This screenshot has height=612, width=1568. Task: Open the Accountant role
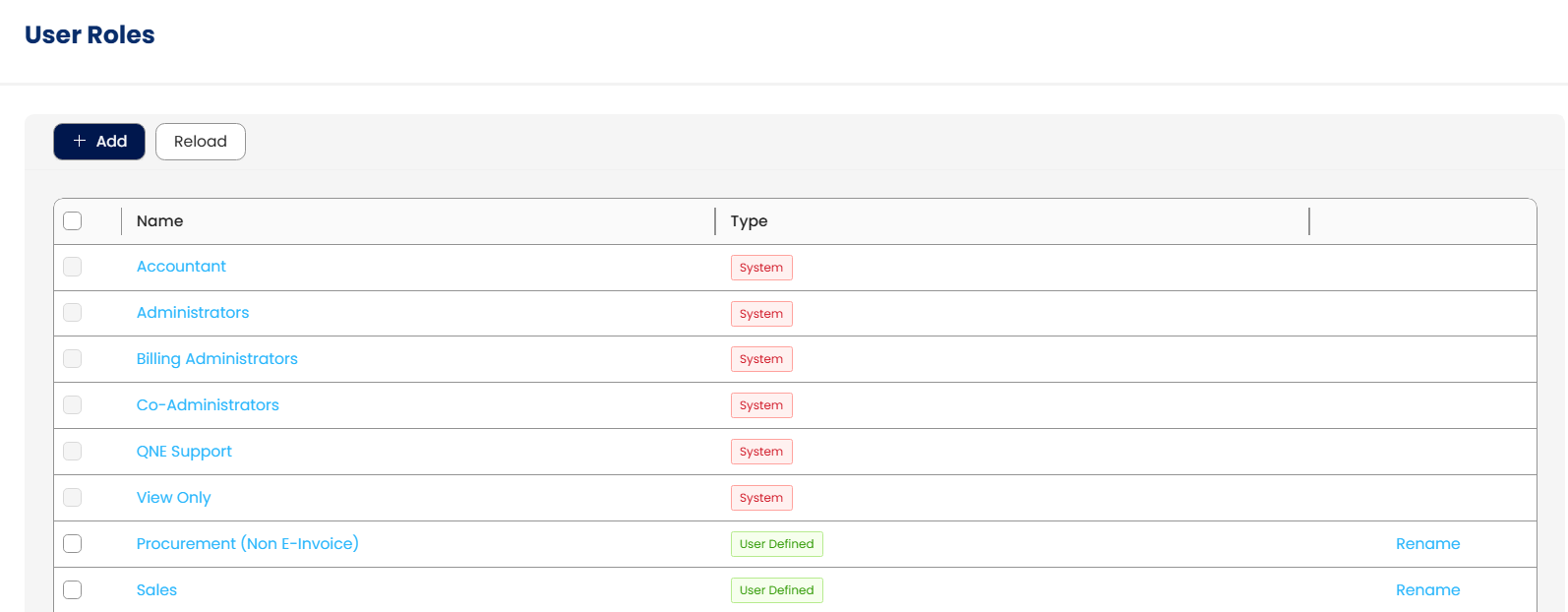click(181, 267)
